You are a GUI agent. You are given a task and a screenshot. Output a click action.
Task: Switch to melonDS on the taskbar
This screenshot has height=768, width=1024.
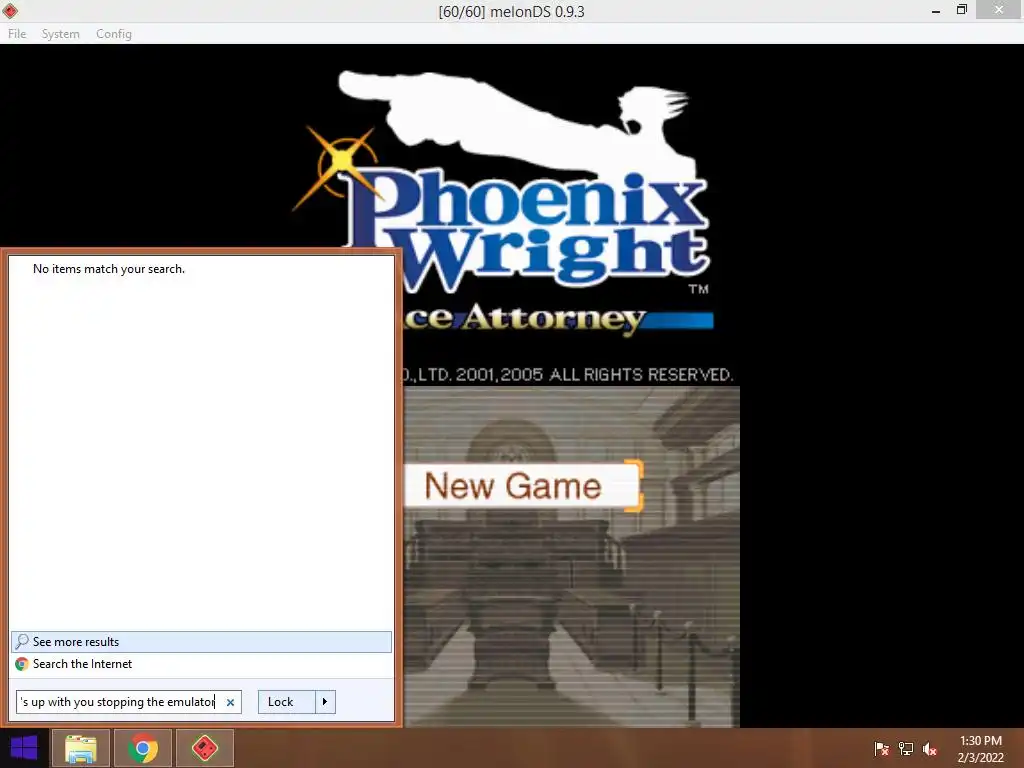tap(205, 748)
